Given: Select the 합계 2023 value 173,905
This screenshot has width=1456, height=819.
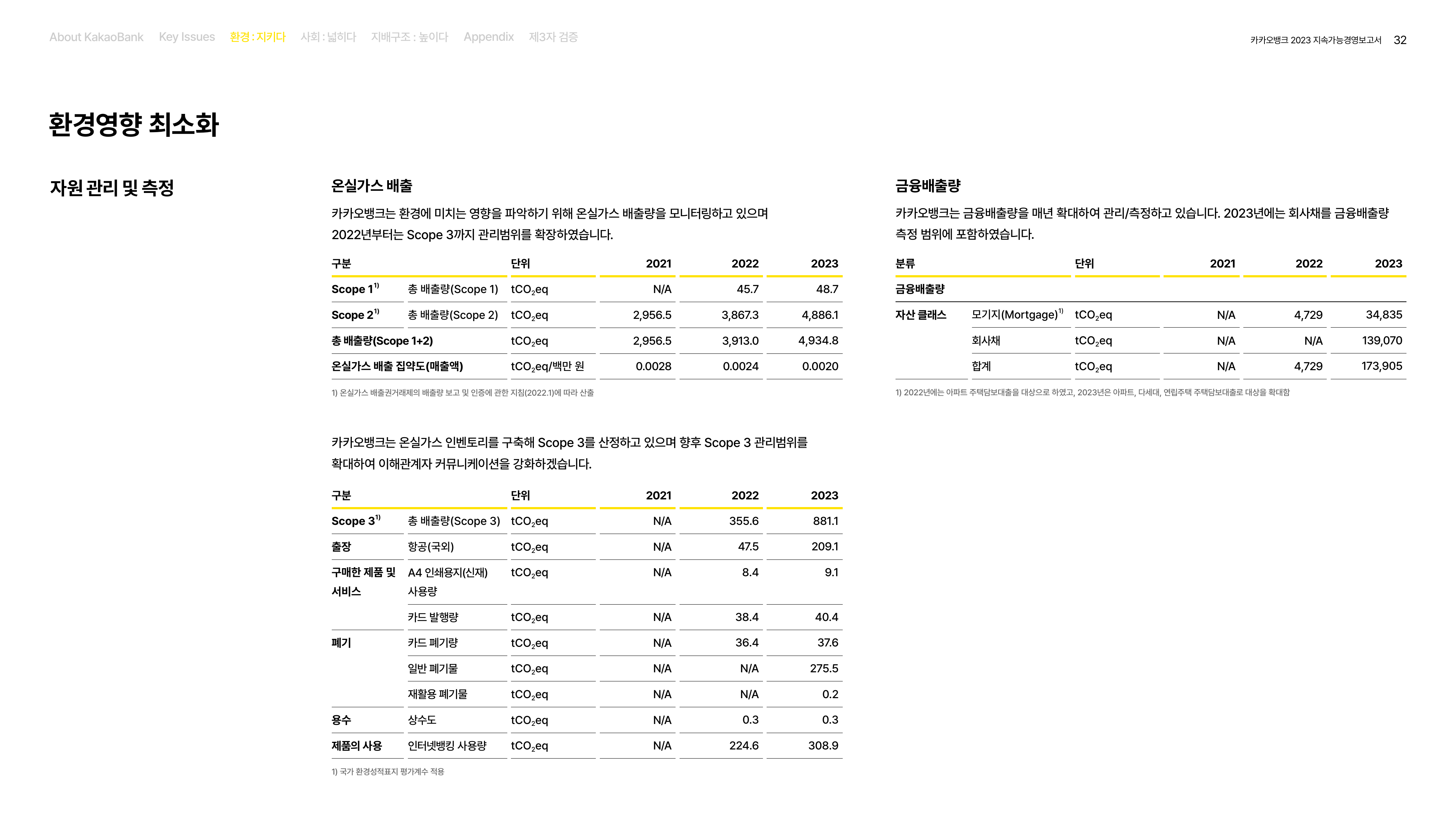Looking at the screenshot, I should pos(1381,366).
